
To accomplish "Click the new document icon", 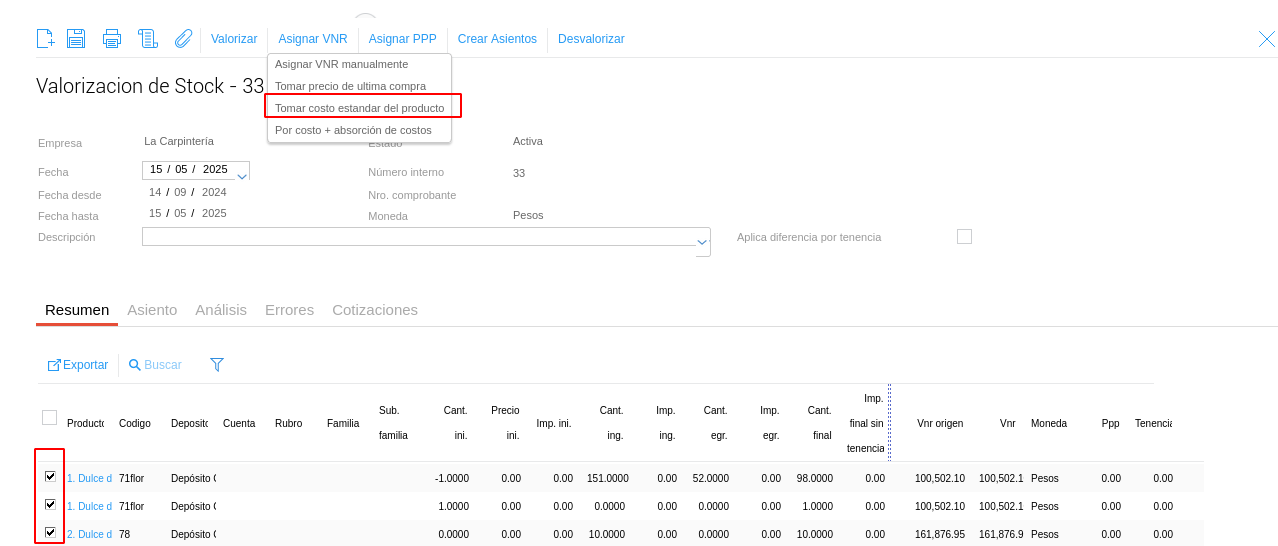I will [x=45, y=39].
